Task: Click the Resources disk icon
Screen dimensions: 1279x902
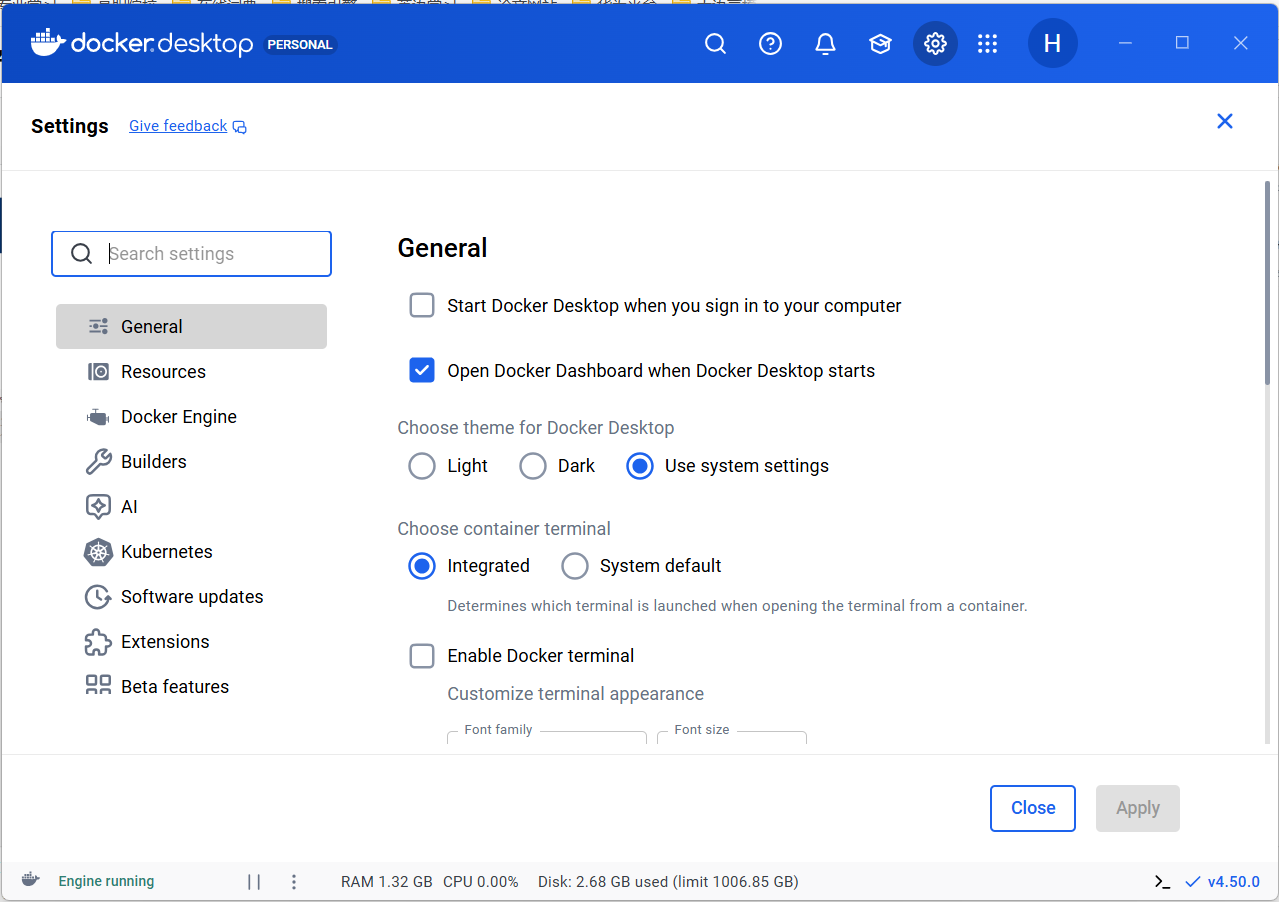Action: click(x=98, y=371)
